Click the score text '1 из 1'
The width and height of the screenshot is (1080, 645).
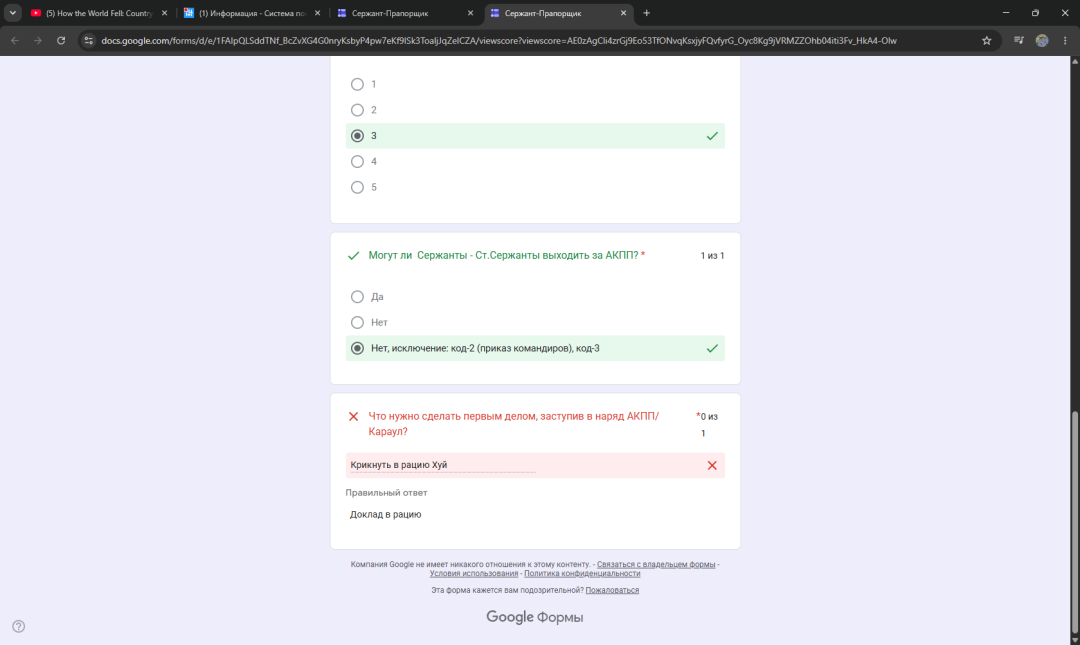coord(712,256)
